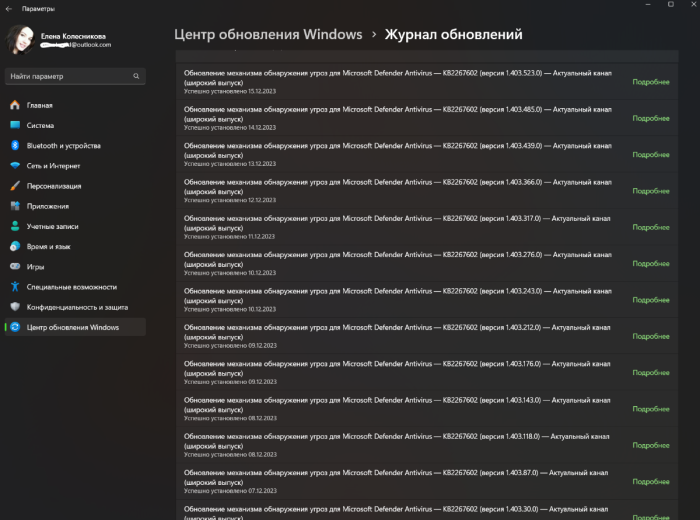This screenshot has height=520, width=700.
Task: Select update entry installed 13.12.2023
Action: (427, 154)
